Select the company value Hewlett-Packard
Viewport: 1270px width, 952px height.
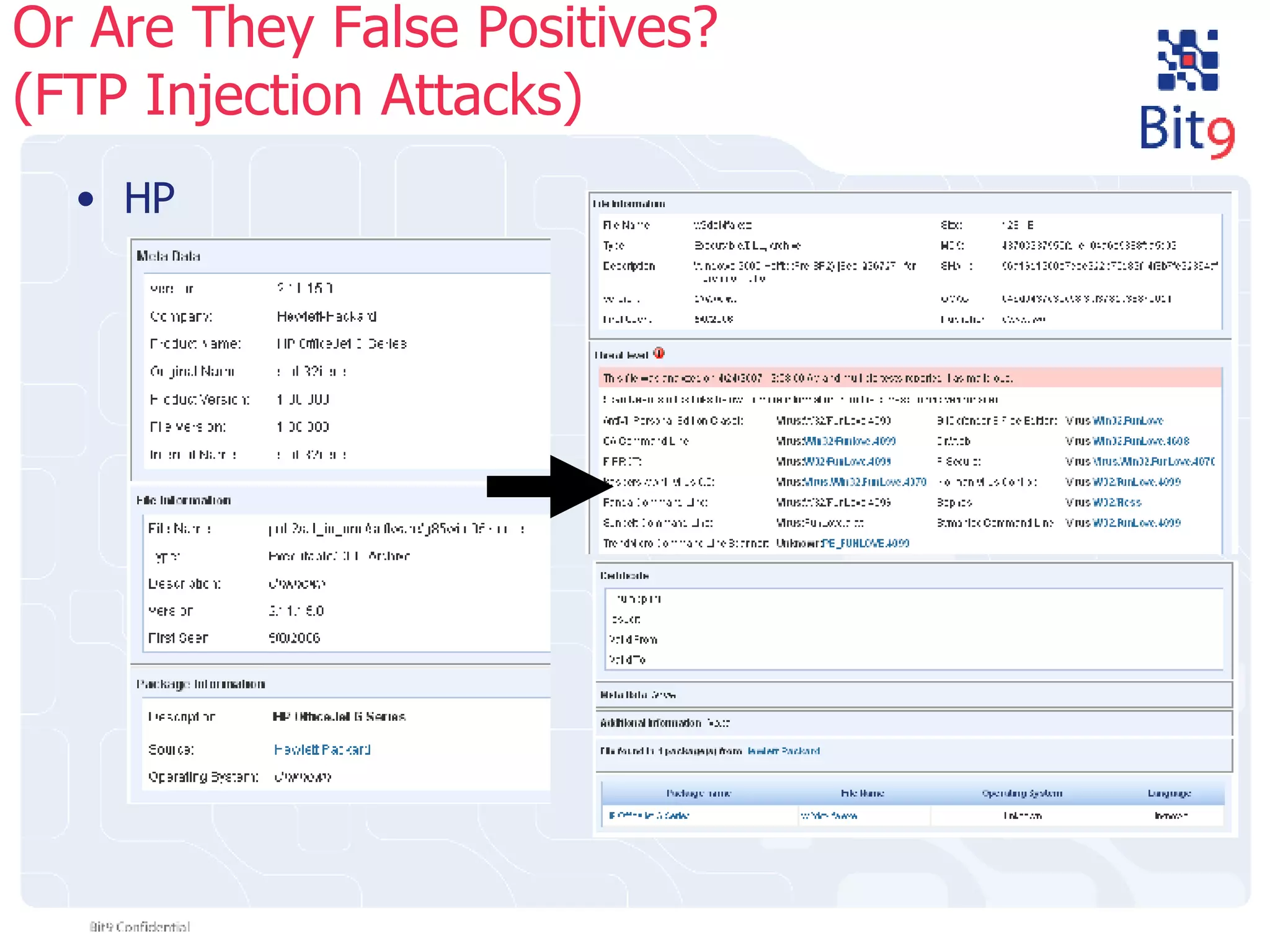(x=327, y=316)
